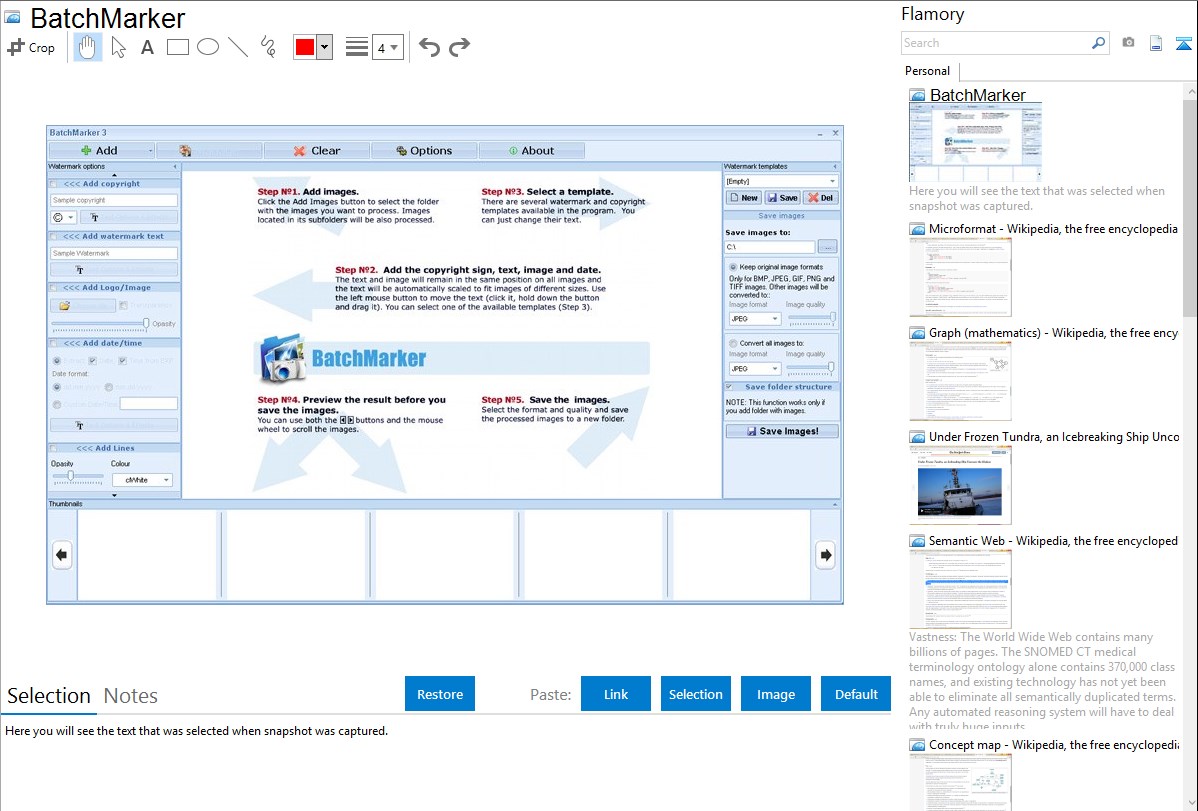The height and width of the screenshot is (811, 1198).
Task: Tick the Add date/time checkbox
Action: tap(53, 343)
